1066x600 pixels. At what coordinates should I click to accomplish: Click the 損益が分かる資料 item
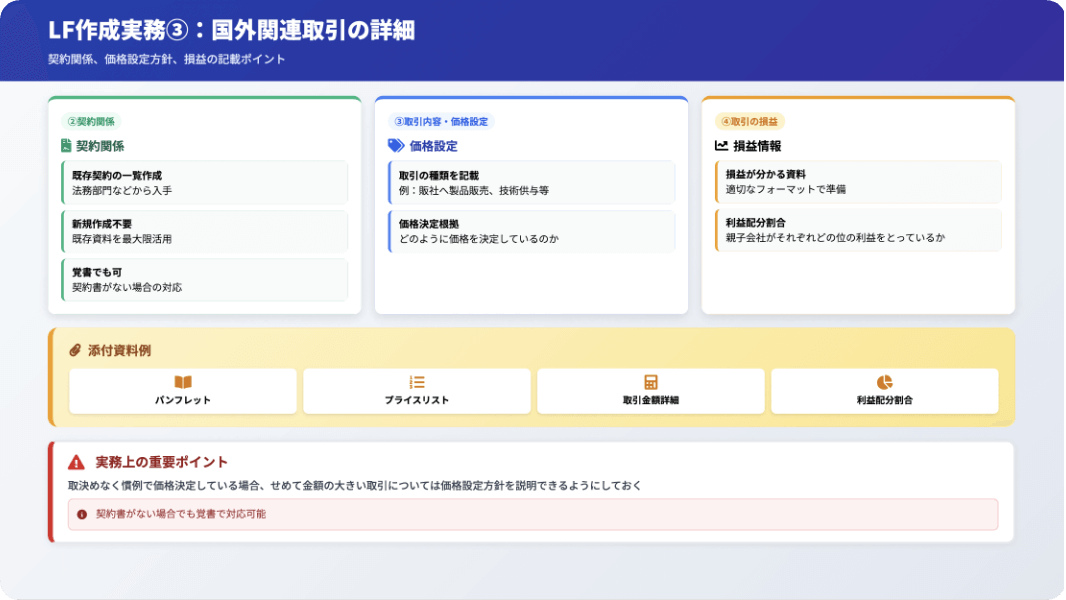click(x=858, y=181)
